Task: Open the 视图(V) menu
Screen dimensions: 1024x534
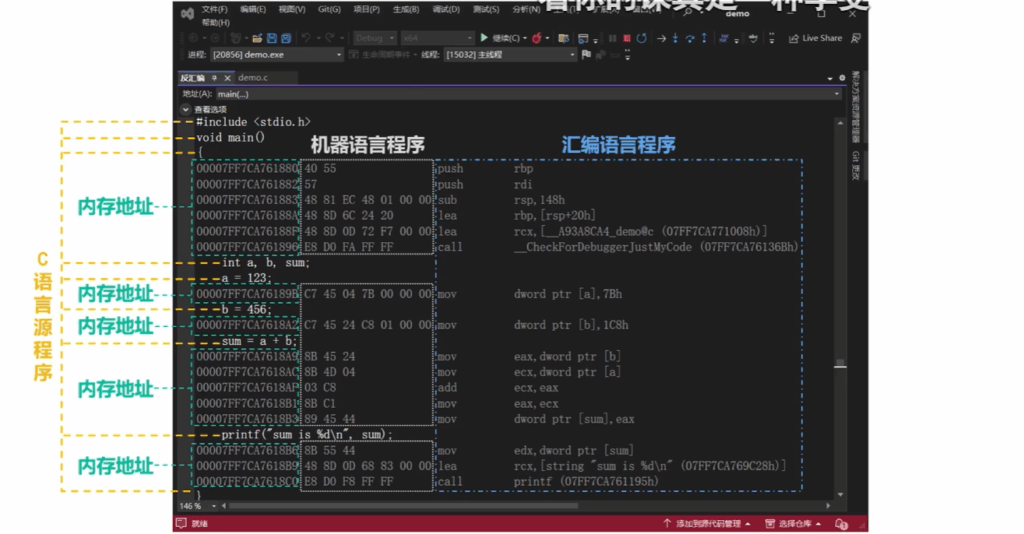Action: (x=291, y=9)
